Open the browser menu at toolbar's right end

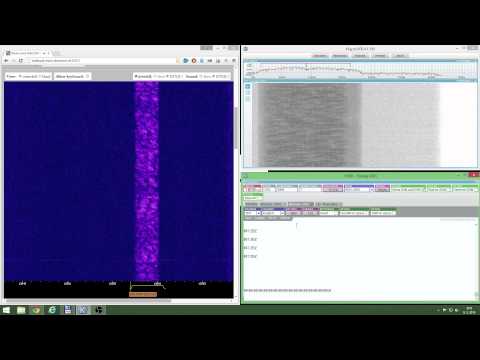234,61
